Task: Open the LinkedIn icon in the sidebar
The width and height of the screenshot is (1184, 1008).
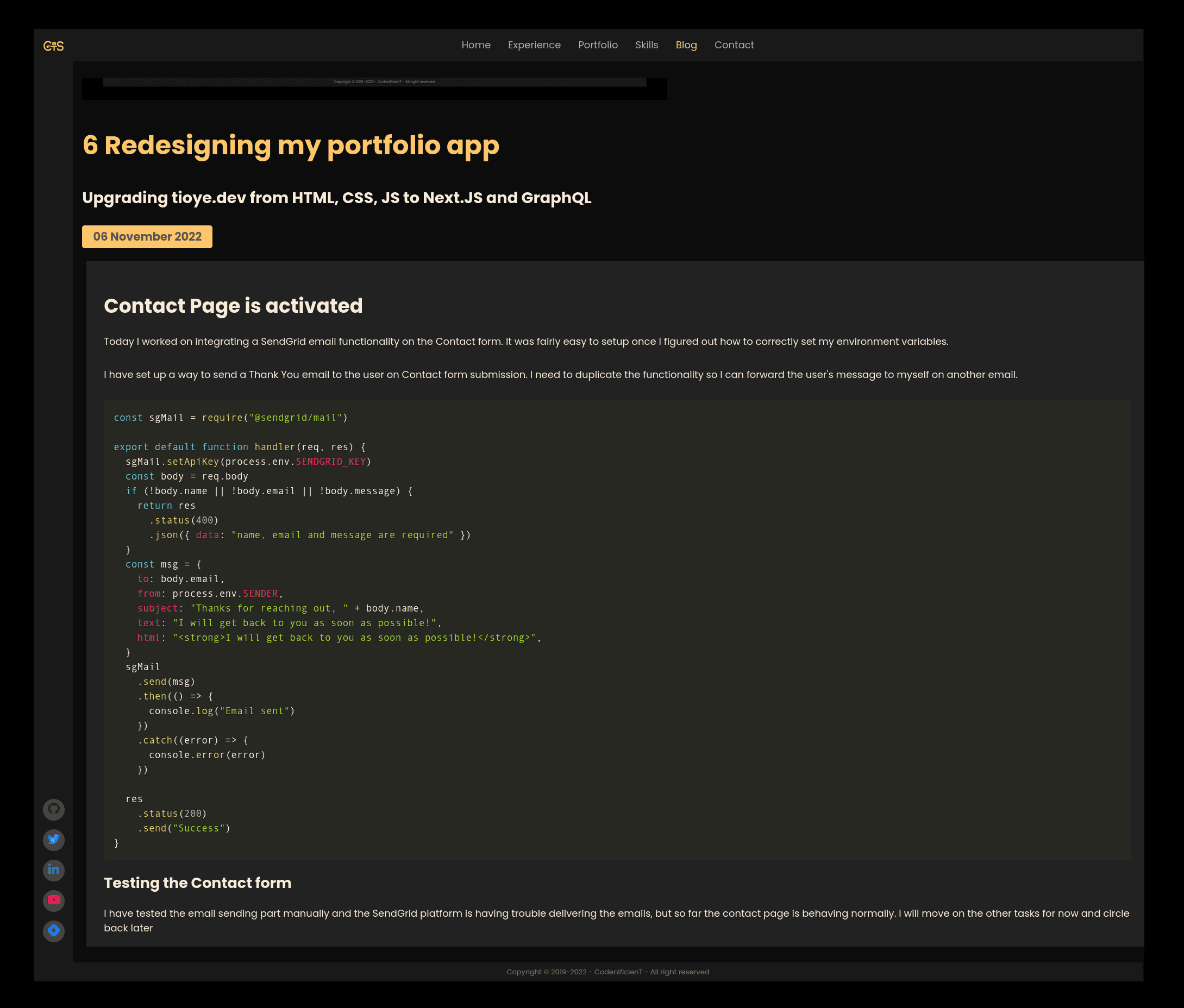Action: 54,871
